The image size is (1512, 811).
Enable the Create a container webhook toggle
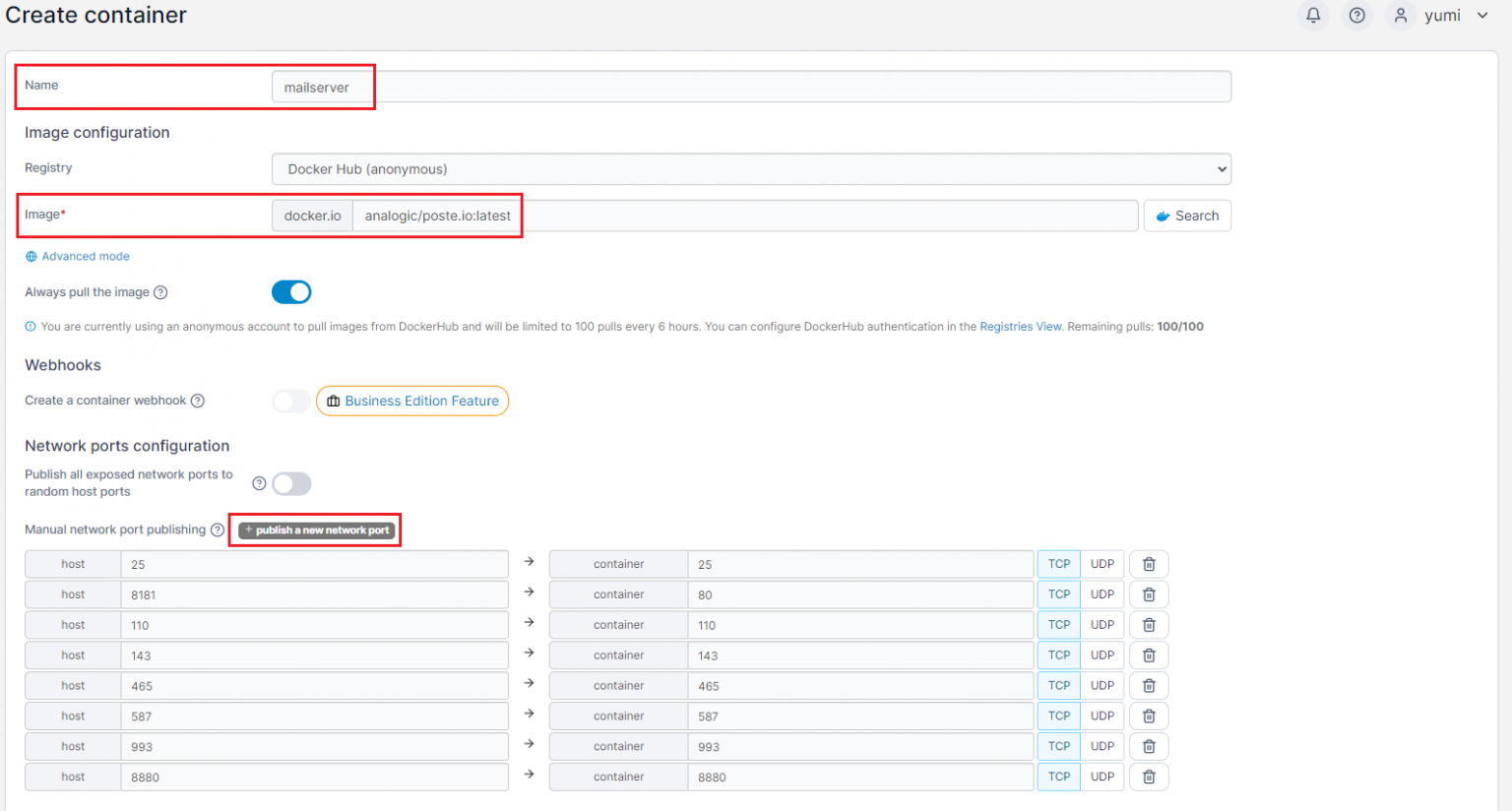coord(291,401)
